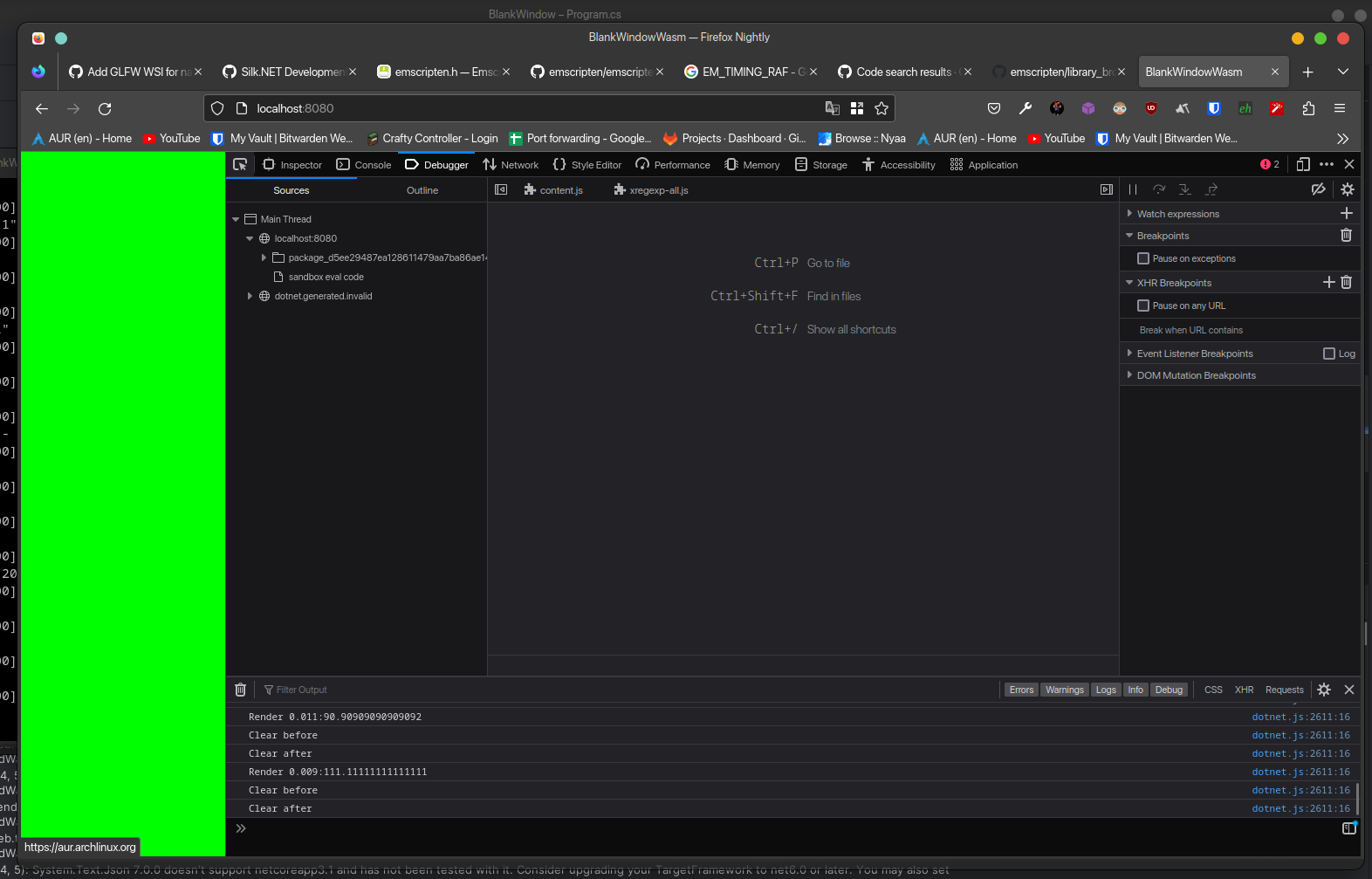Expand the package_d5ee29487ea folder

(x=264, y=258)
